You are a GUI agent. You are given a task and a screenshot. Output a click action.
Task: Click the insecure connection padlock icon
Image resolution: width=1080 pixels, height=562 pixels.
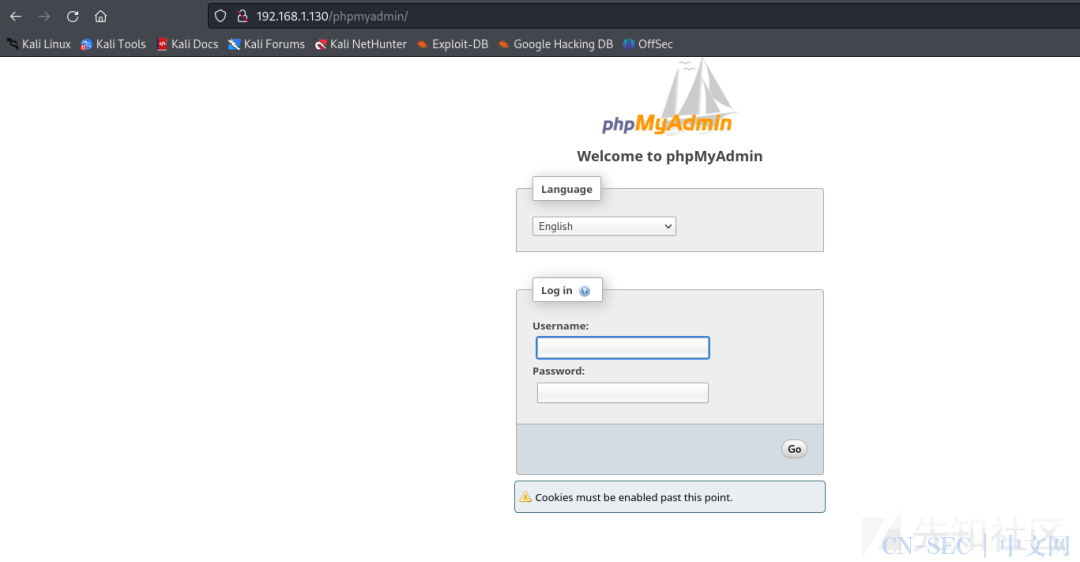[x=242, y=16]
